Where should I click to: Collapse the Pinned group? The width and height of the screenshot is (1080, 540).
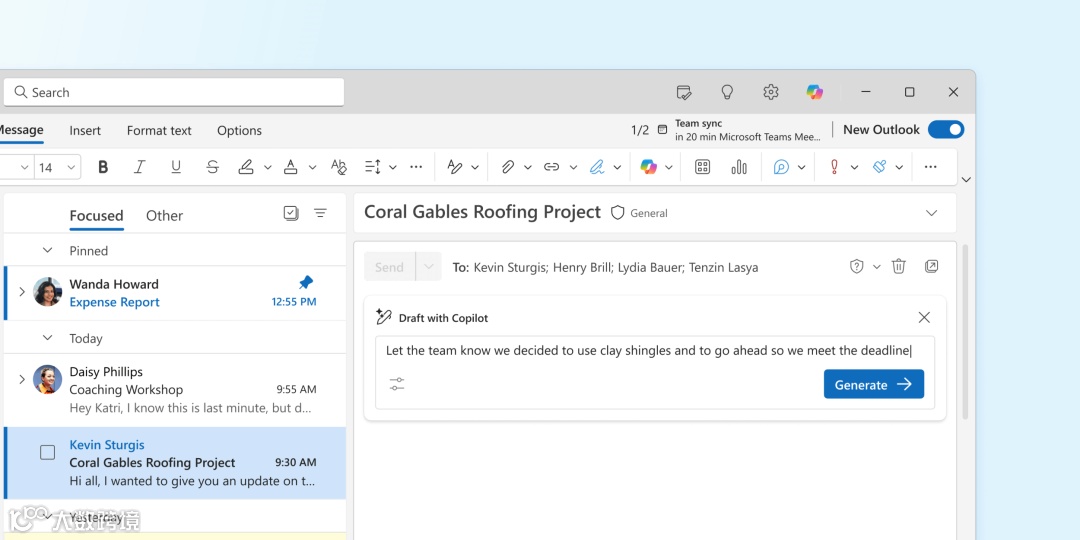pos(48,251)
